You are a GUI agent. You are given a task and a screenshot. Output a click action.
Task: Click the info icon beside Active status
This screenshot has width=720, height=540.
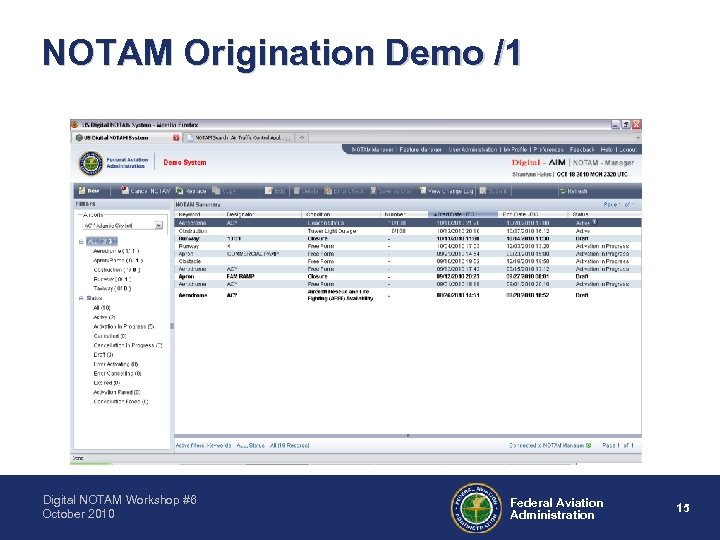[x=595, y=222]
